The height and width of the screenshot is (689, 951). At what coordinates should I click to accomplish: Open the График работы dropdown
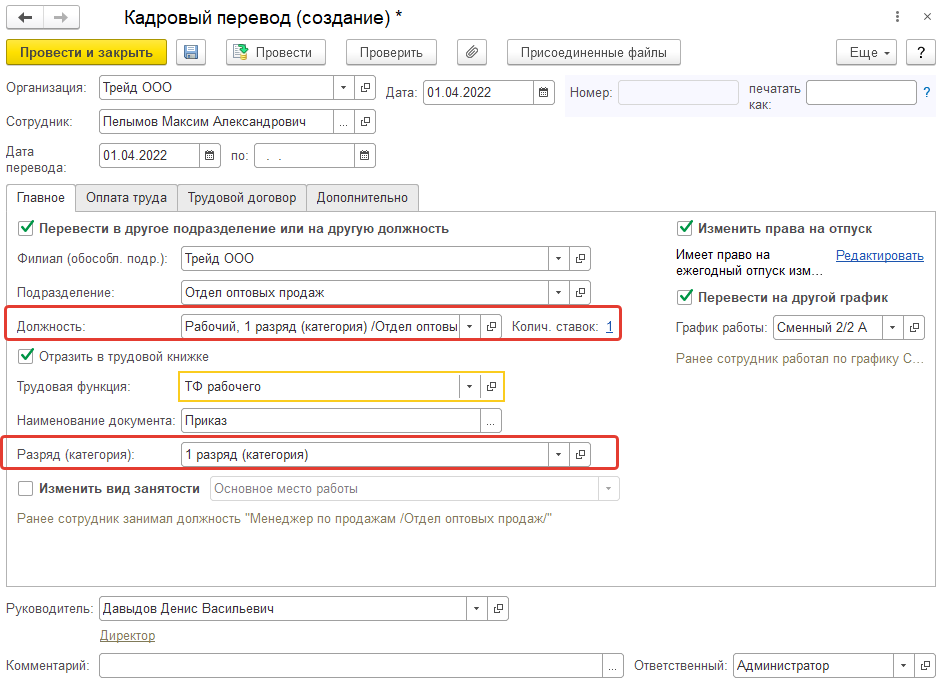point(890,327)
